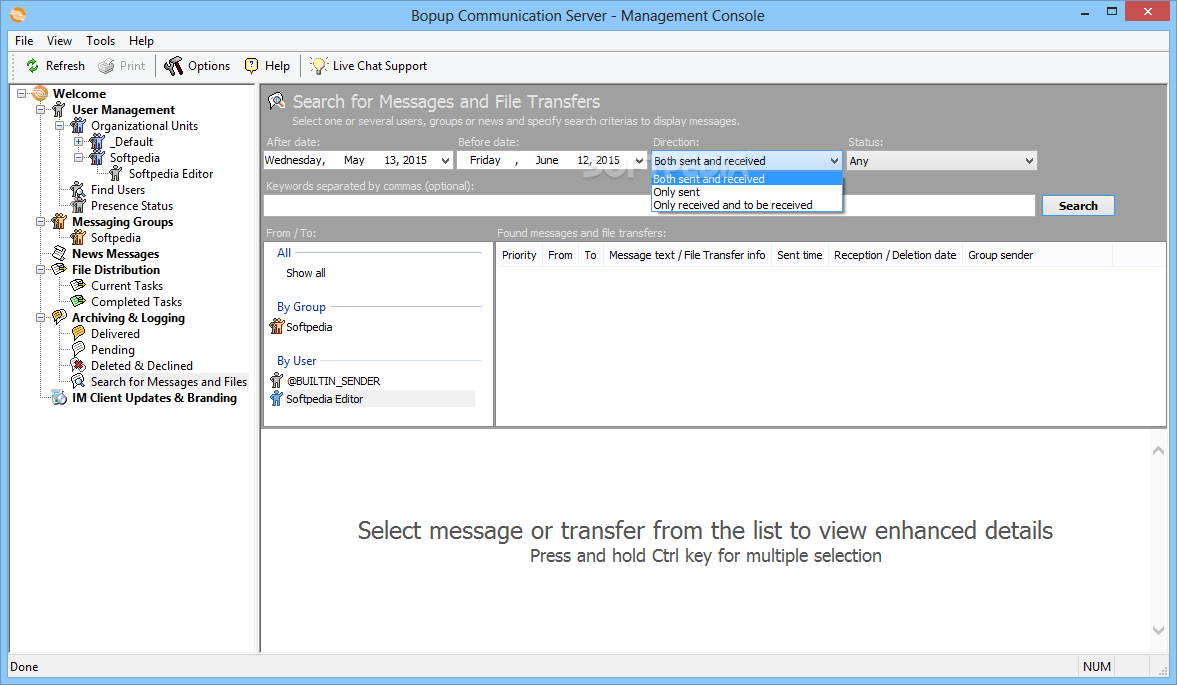Click the Group sender column header
The width and height of the screenshot is (1177, 685).
pyautogui.click(x=1037, y=255)
